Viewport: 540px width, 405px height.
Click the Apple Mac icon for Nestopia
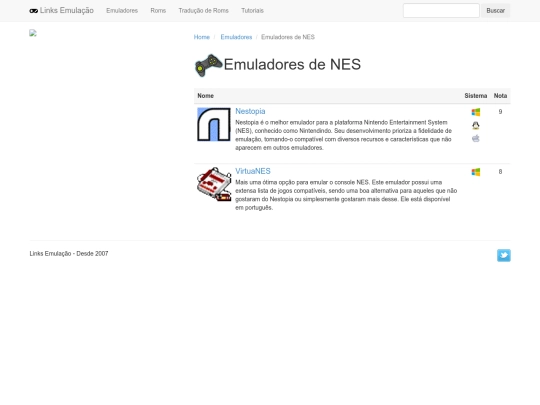click(x=476, y=138)
